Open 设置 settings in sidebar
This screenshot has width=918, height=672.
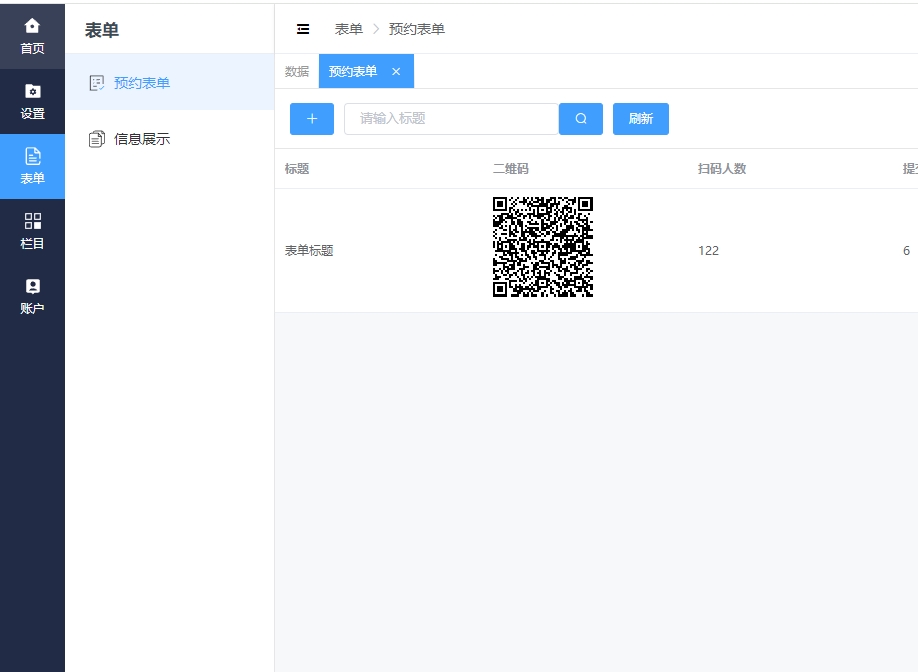coord(32,101)
